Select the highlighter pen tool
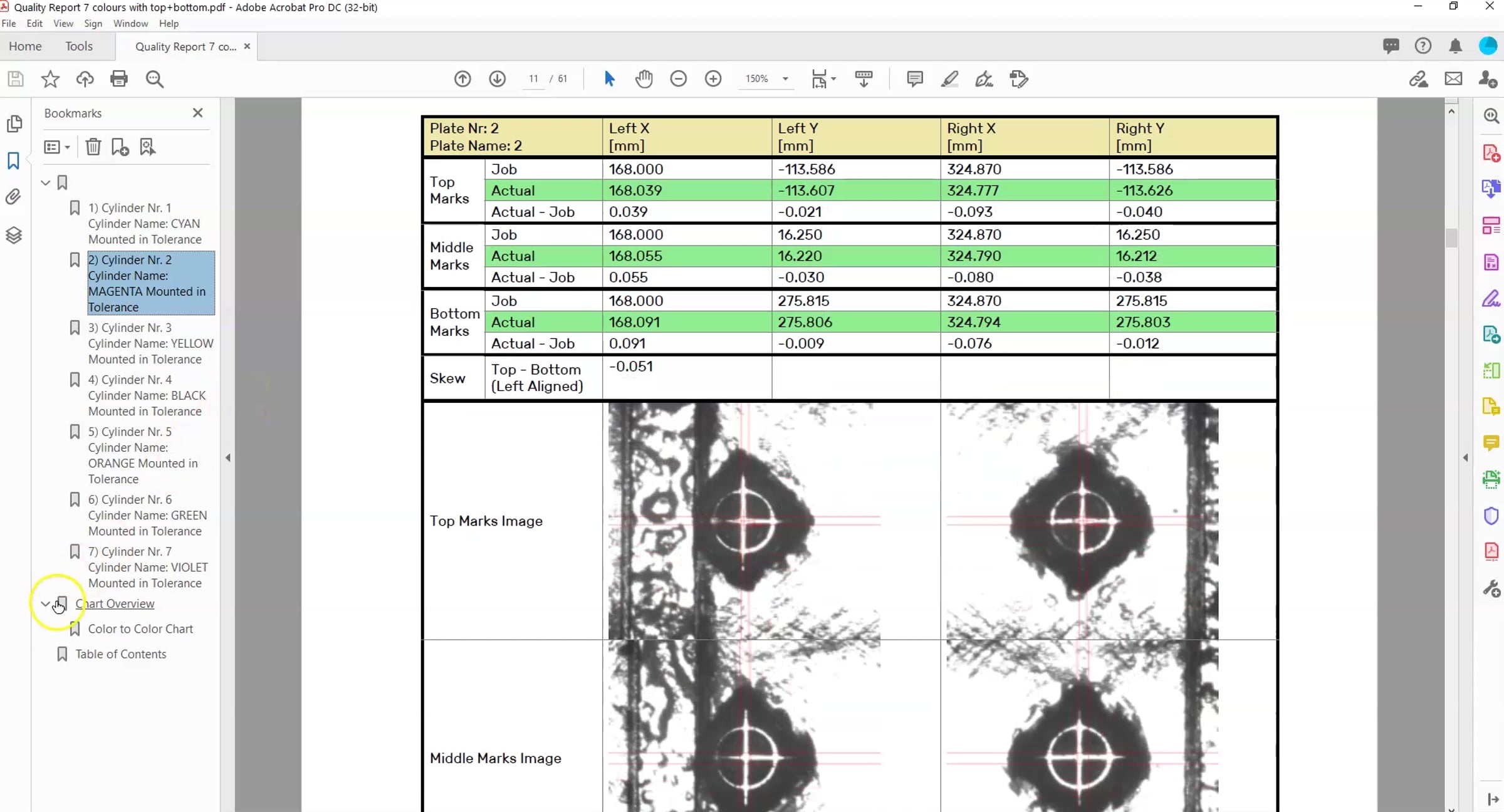Image resolution: width=1504 pixels, height=812 pixels. [949, 79]
